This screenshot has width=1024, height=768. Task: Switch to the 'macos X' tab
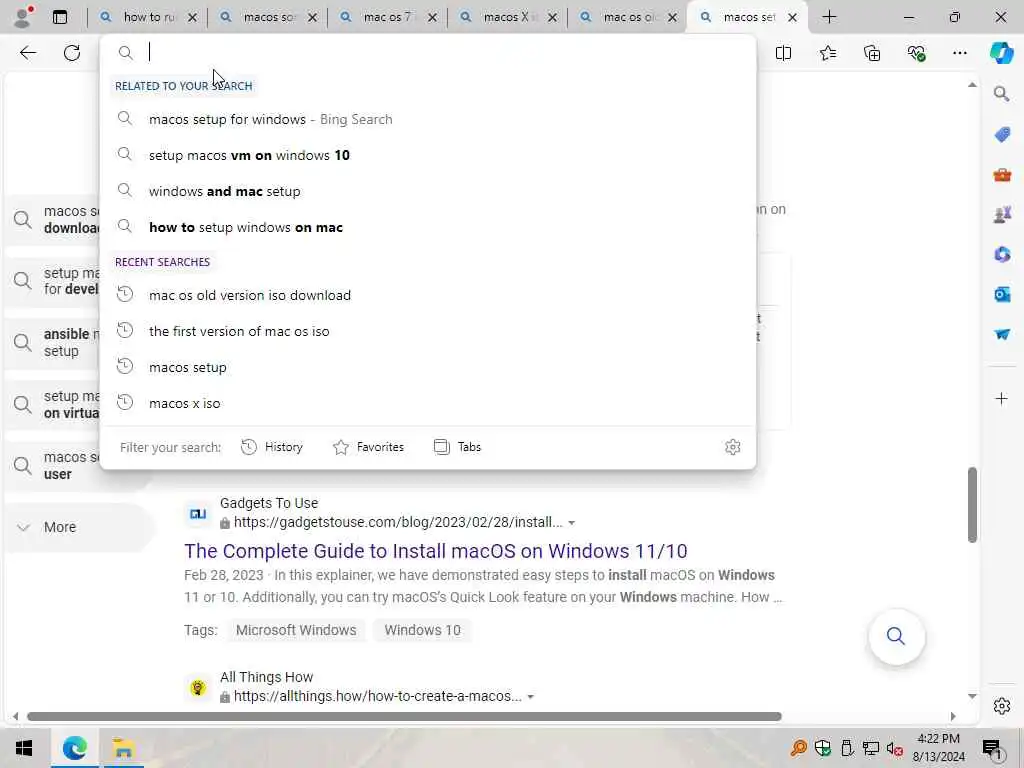508,17
